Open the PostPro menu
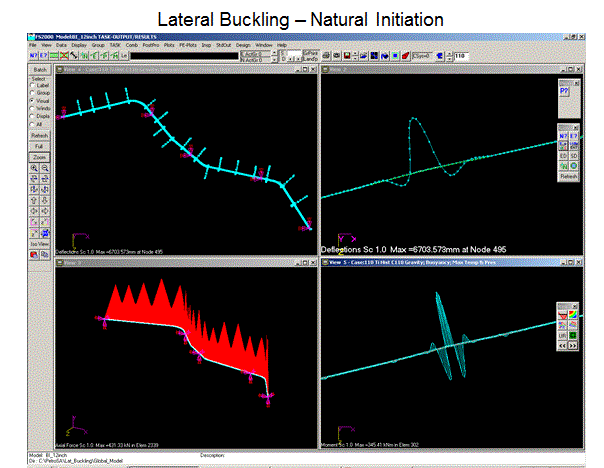The height and width of the screenshot is (468, 604). coord(153,45)
